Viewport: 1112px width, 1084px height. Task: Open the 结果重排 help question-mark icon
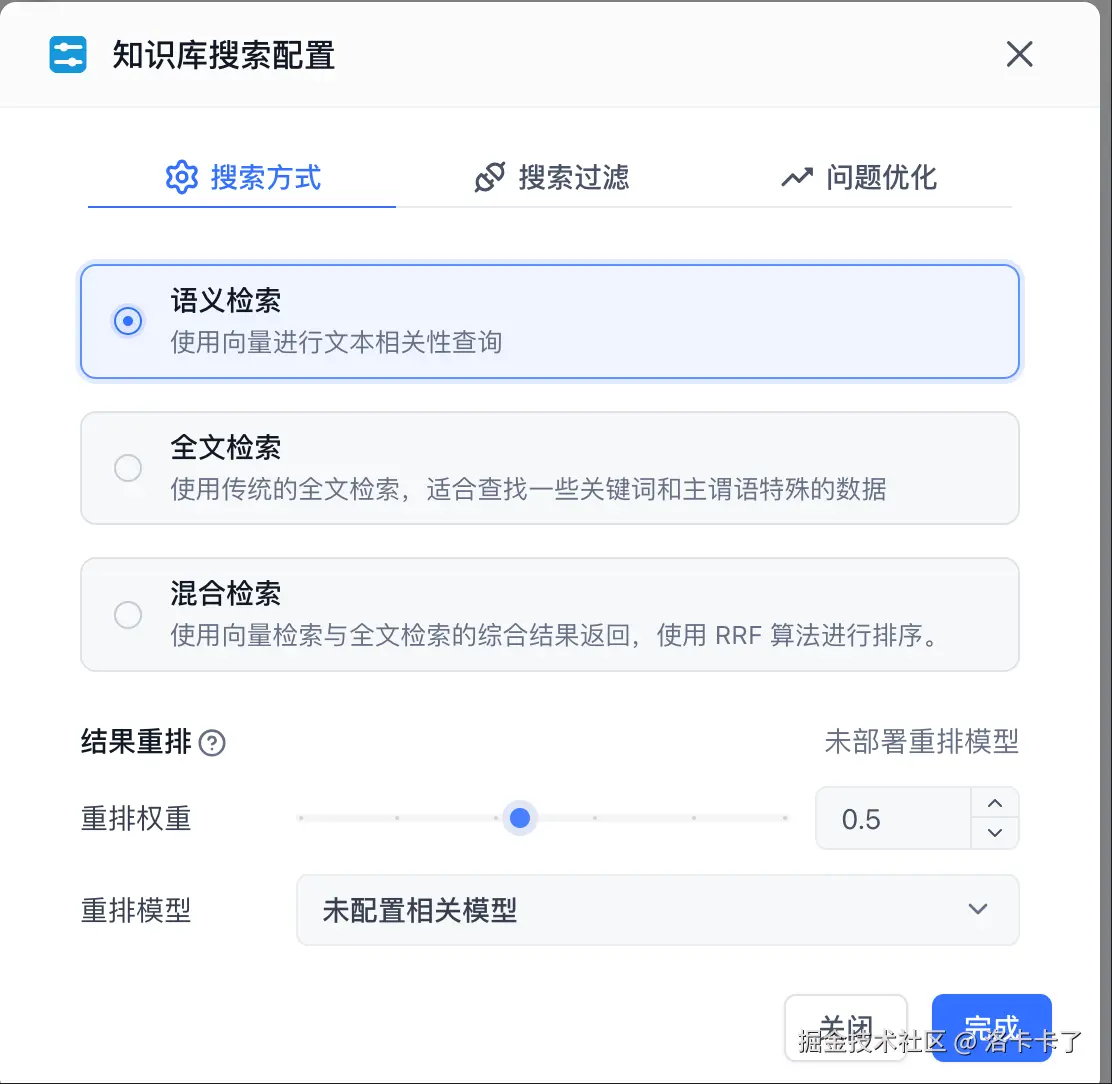212,743
